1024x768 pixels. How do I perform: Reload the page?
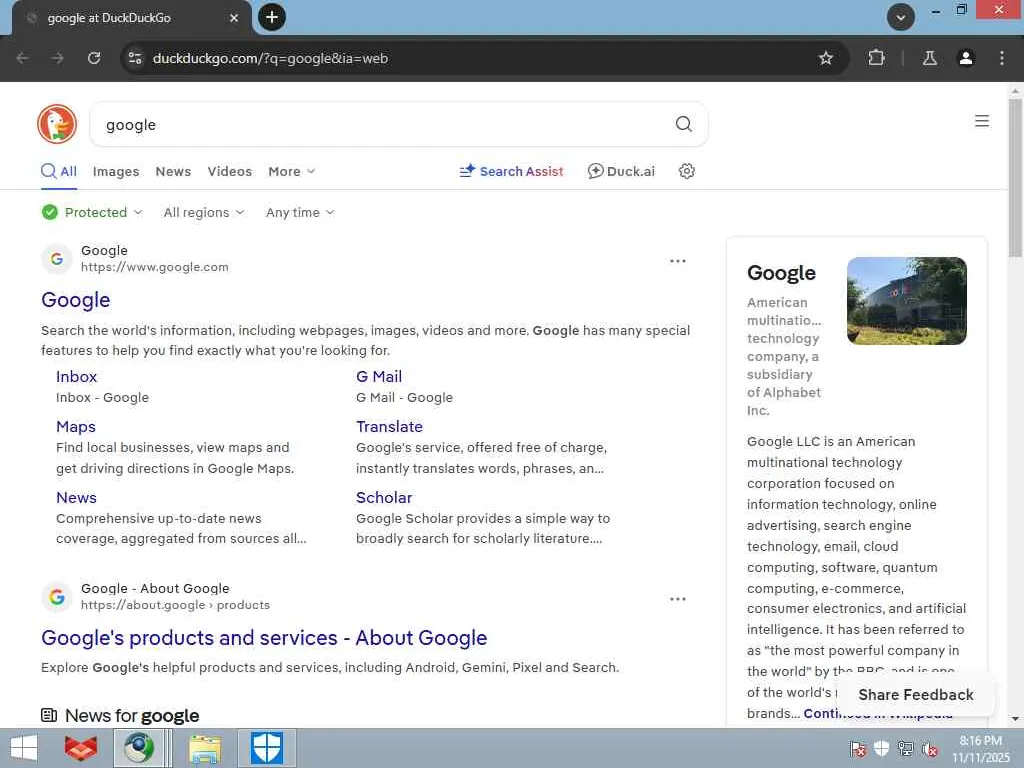click(94, 58)
